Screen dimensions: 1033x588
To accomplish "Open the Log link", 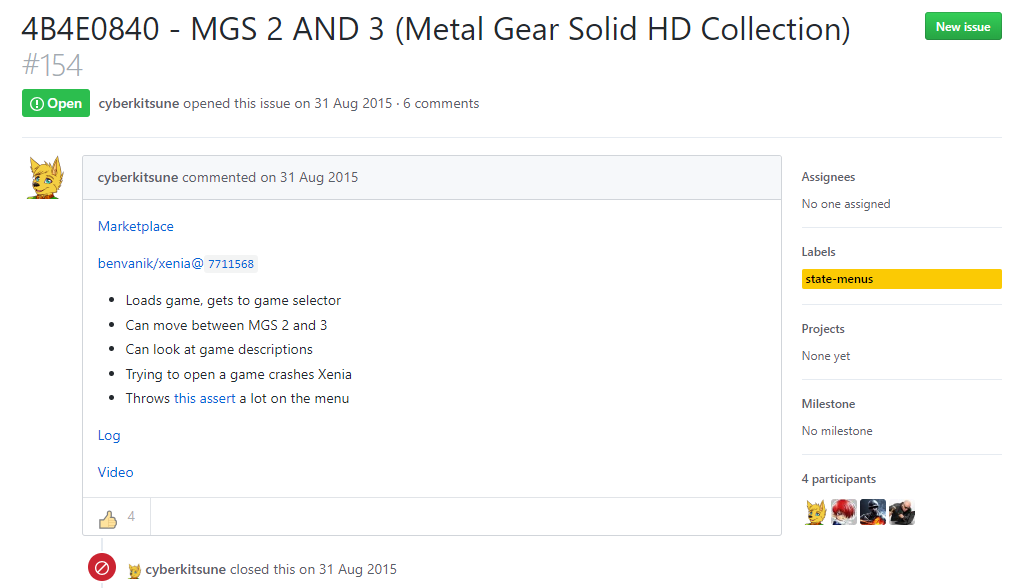I will (109, 435).
